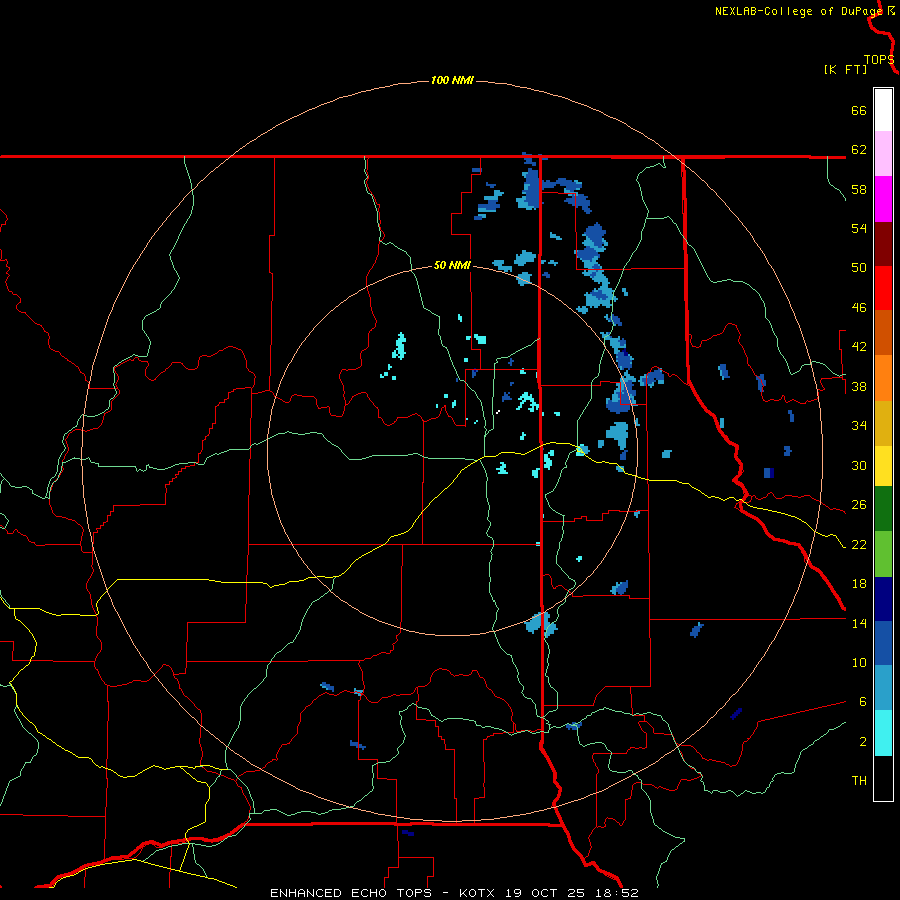
Task: Click the [K FT] units label
Action: point(845,69)
